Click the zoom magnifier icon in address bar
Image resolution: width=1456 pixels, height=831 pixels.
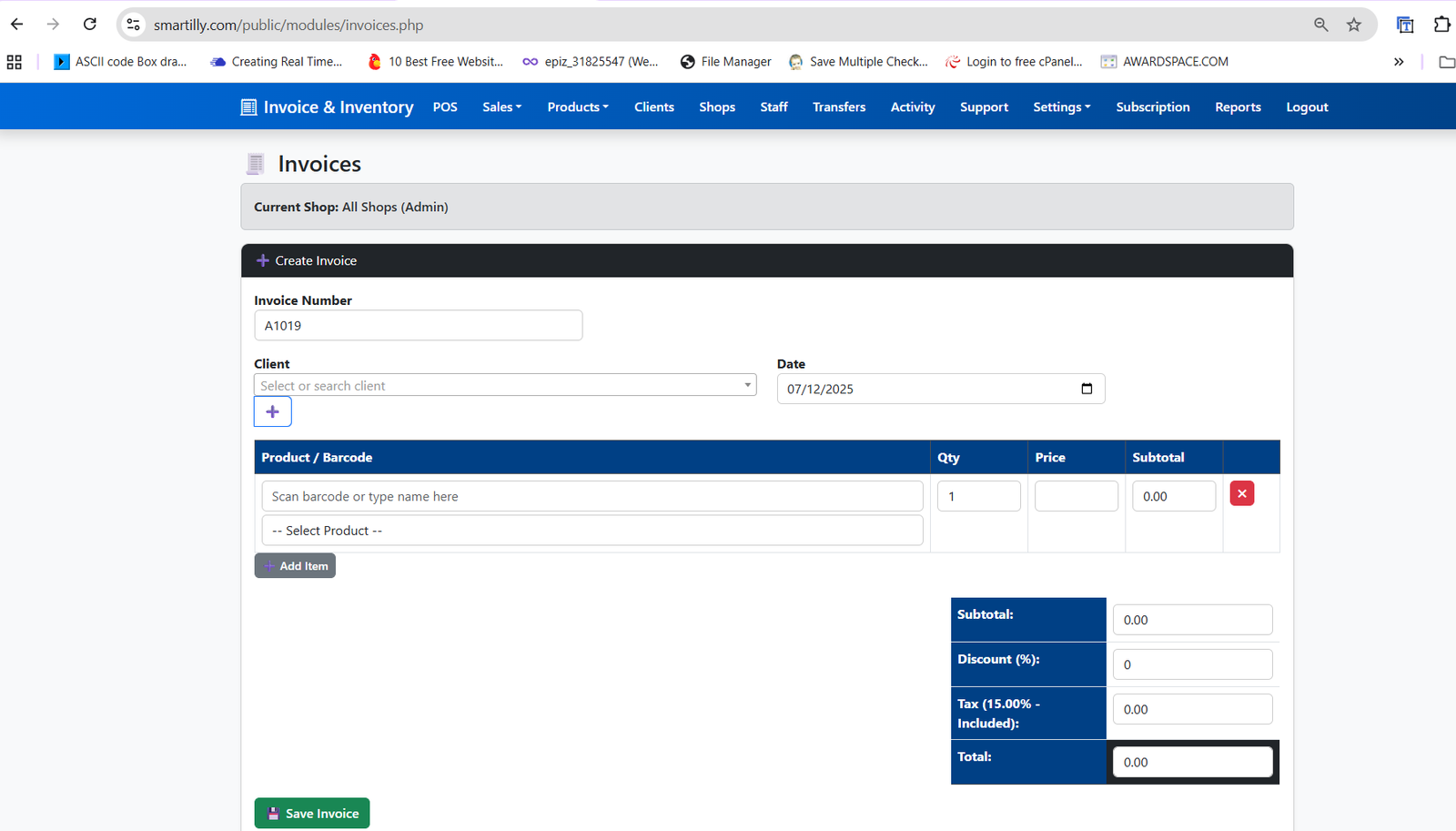1320,25
